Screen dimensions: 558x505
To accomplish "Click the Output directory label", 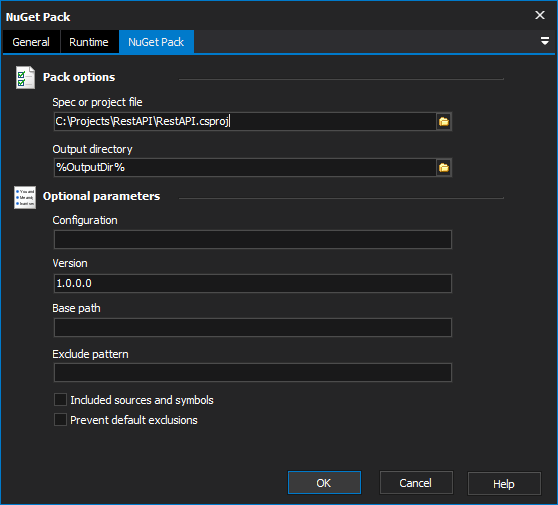I will (93, 149).
